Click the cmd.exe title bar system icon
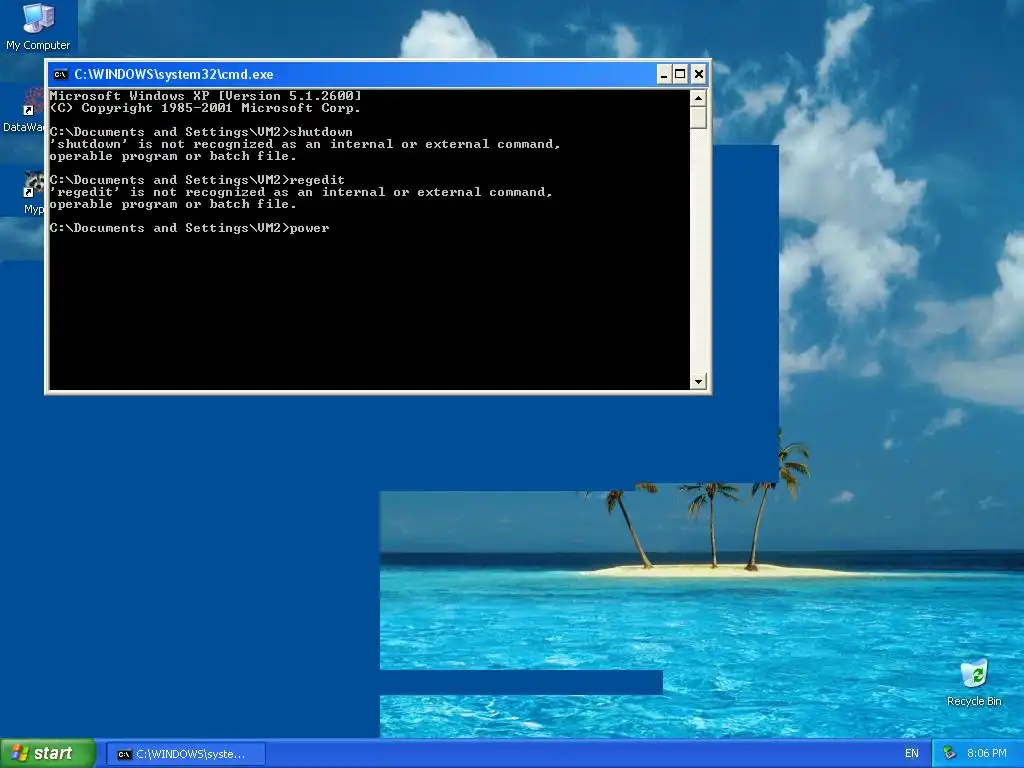1024x768 pixels. (x=60, y=74)
